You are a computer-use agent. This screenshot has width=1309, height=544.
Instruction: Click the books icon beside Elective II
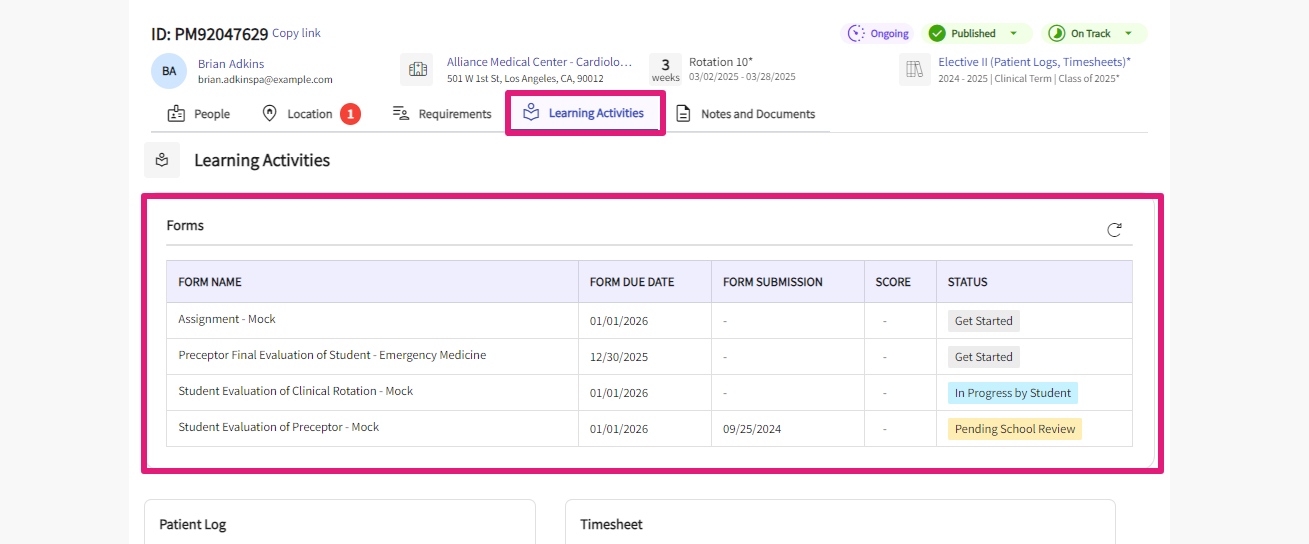[x=914, y=70]
